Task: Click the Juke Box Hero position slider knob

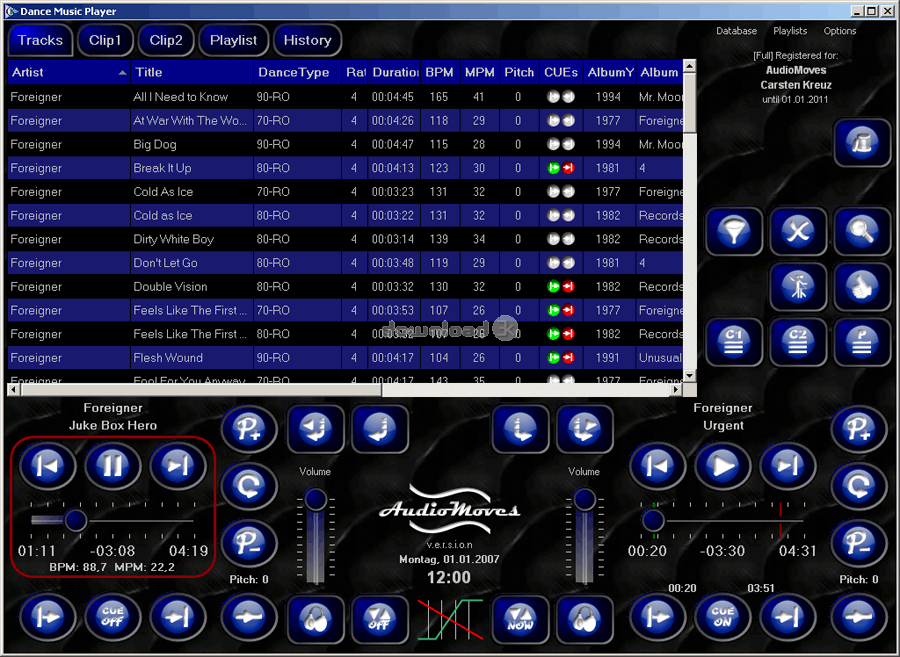Action: coord(75,520)
